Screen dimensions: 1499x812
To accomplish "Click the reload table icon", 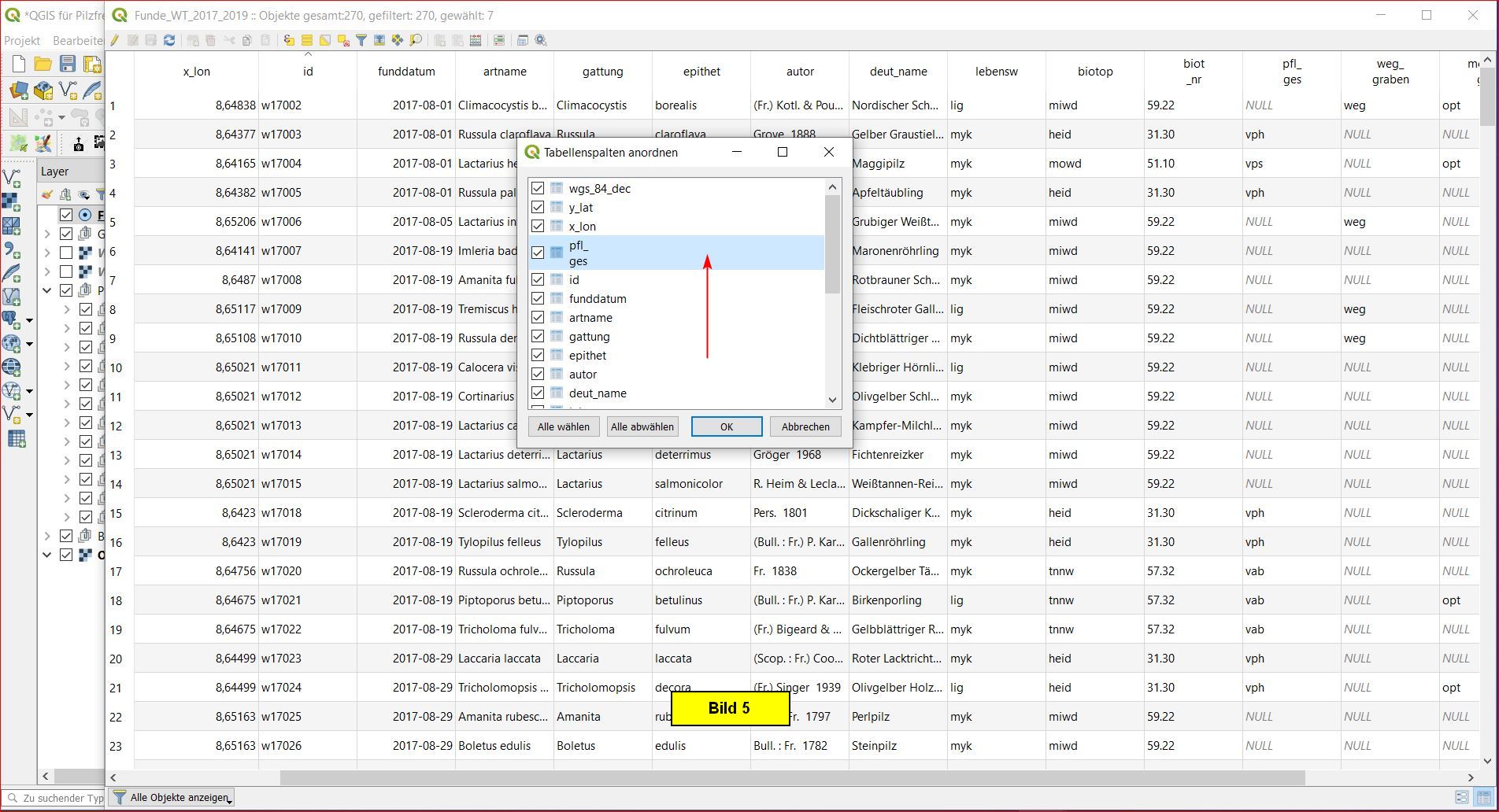I will [168, 40].
